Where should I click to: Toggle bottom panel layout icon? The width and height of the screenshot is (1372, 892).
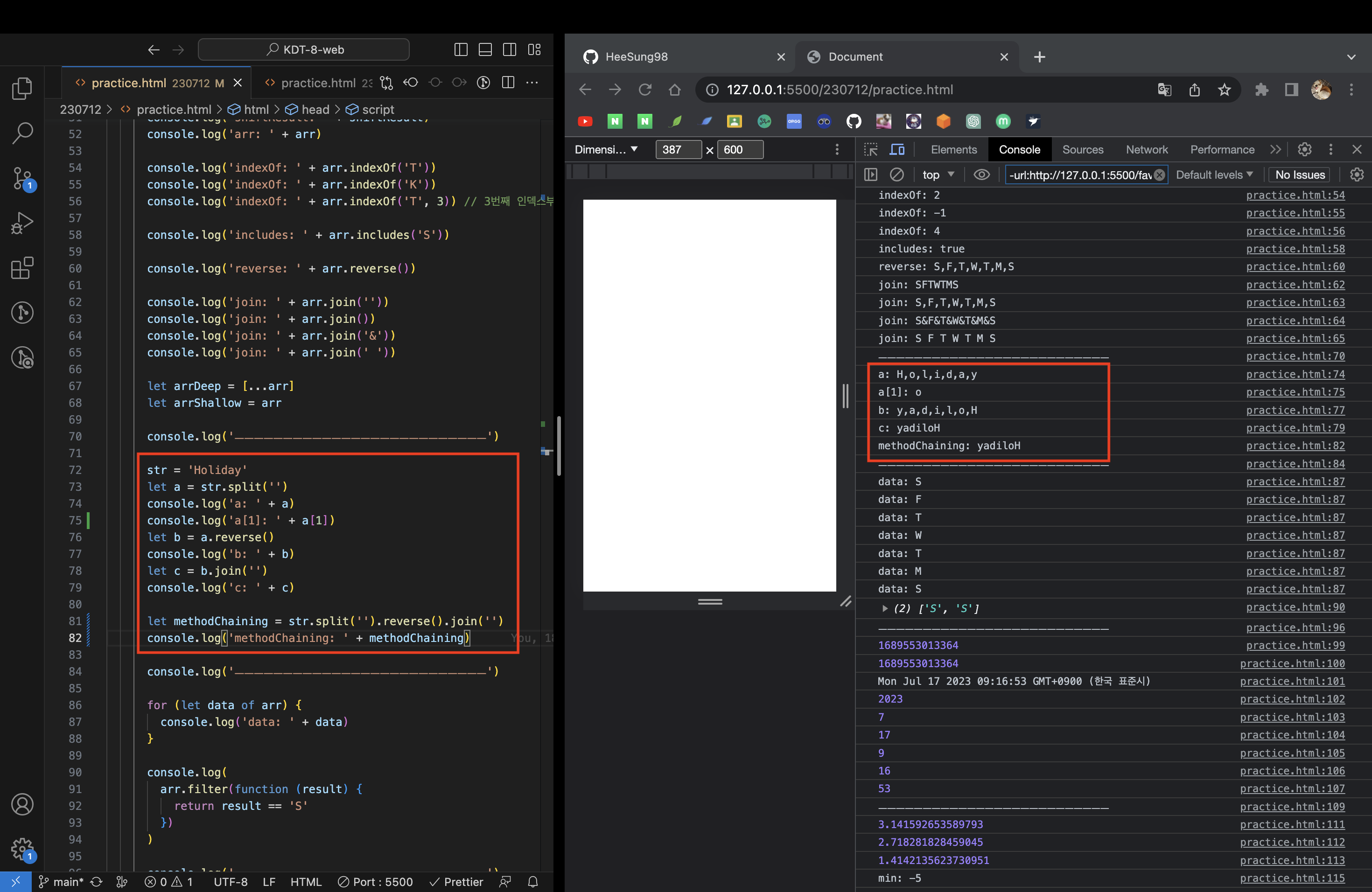(x=485, y=49)
